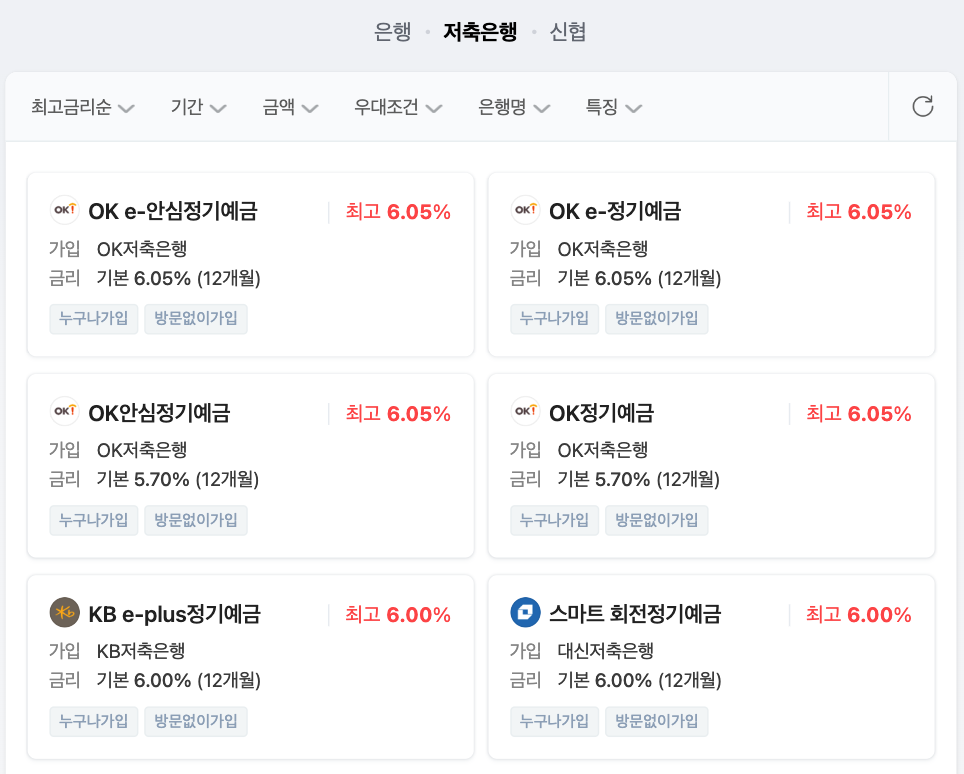Open the 금액 filter dropdown
Screen dimensions: 964x774
[289, 108]
